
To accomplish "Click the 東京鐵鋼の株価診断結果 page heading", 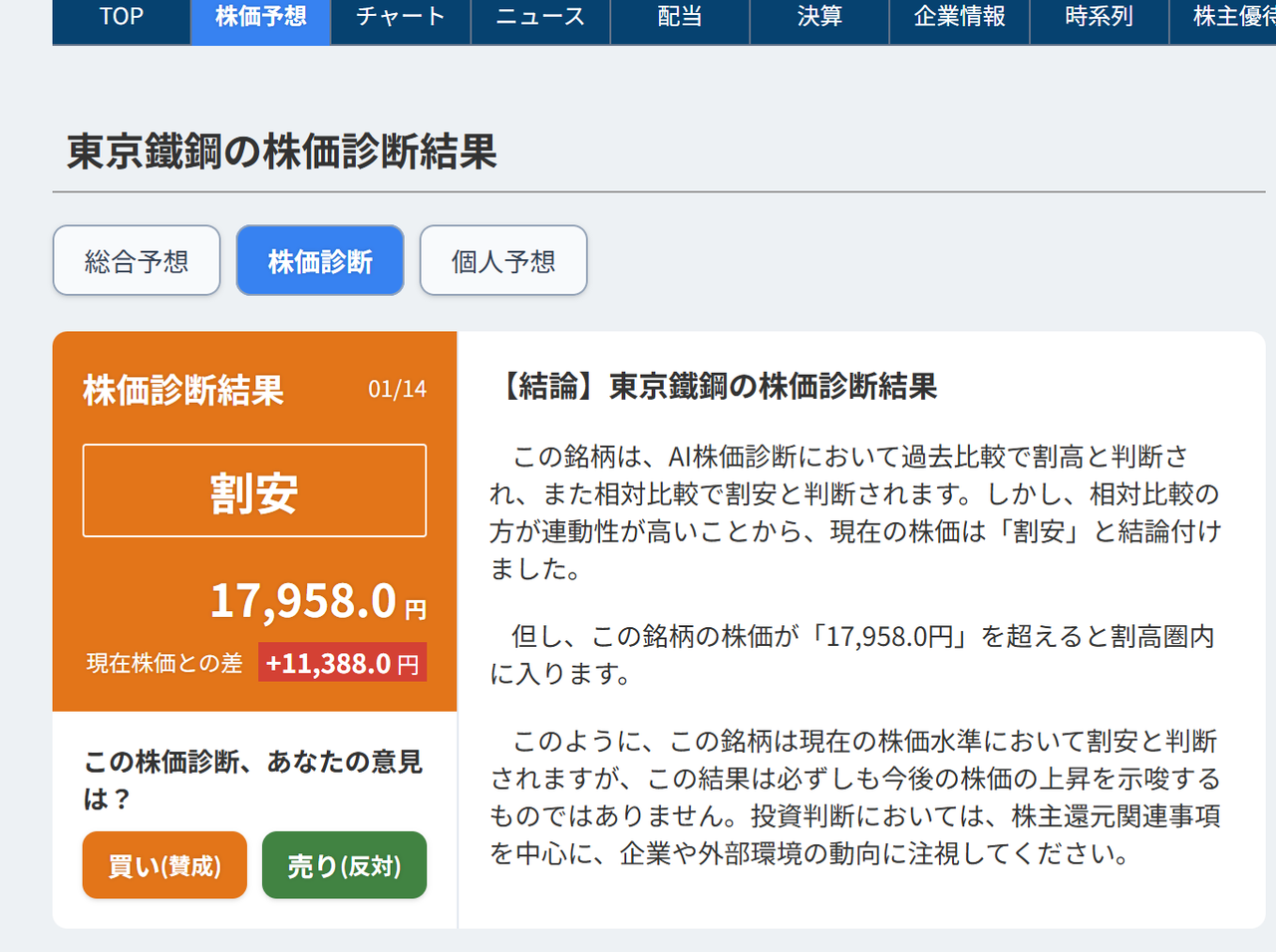I will tap(279, 153).
